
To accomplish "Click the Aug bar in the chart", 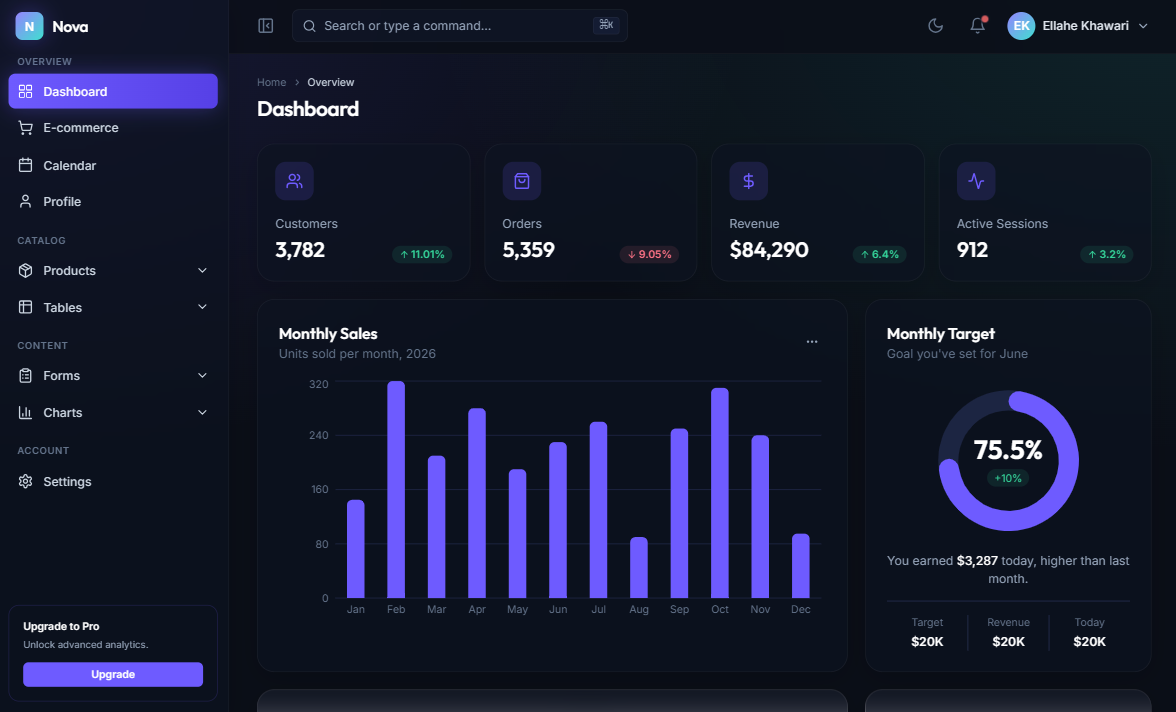I will 639,567.
